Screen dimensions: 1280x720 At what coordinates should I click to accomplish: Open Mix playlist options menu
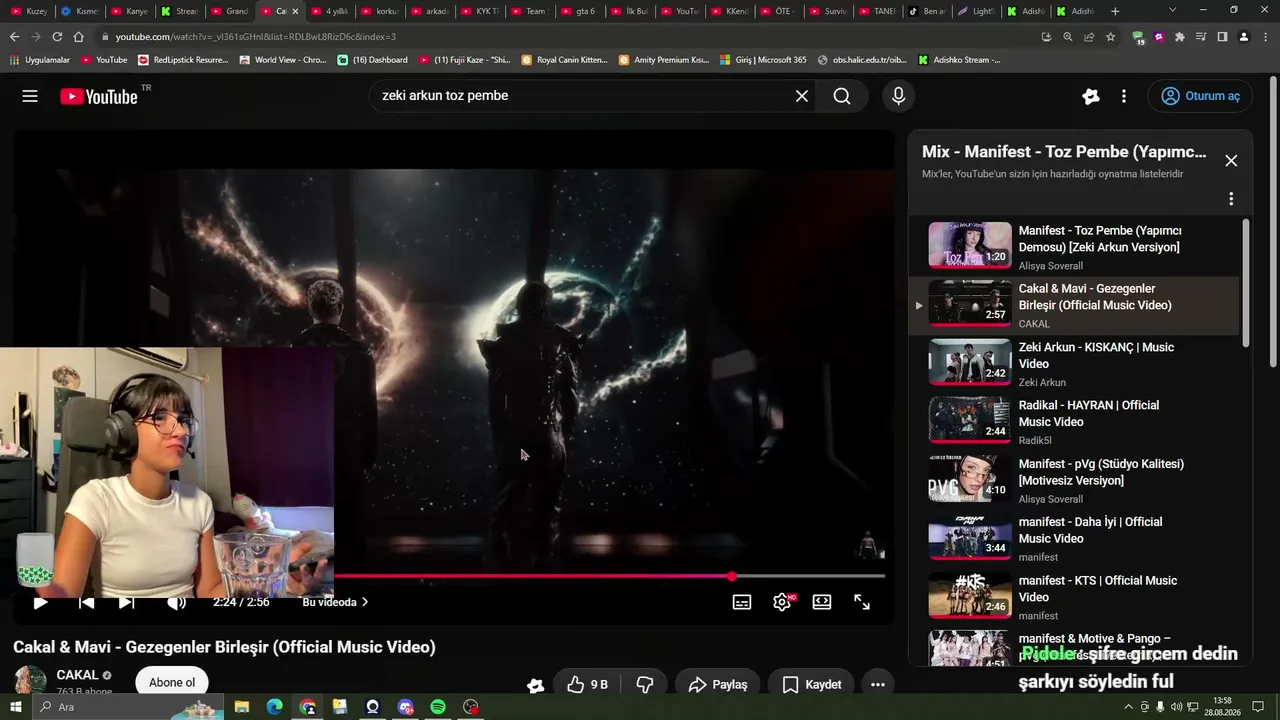[1231, 199]
